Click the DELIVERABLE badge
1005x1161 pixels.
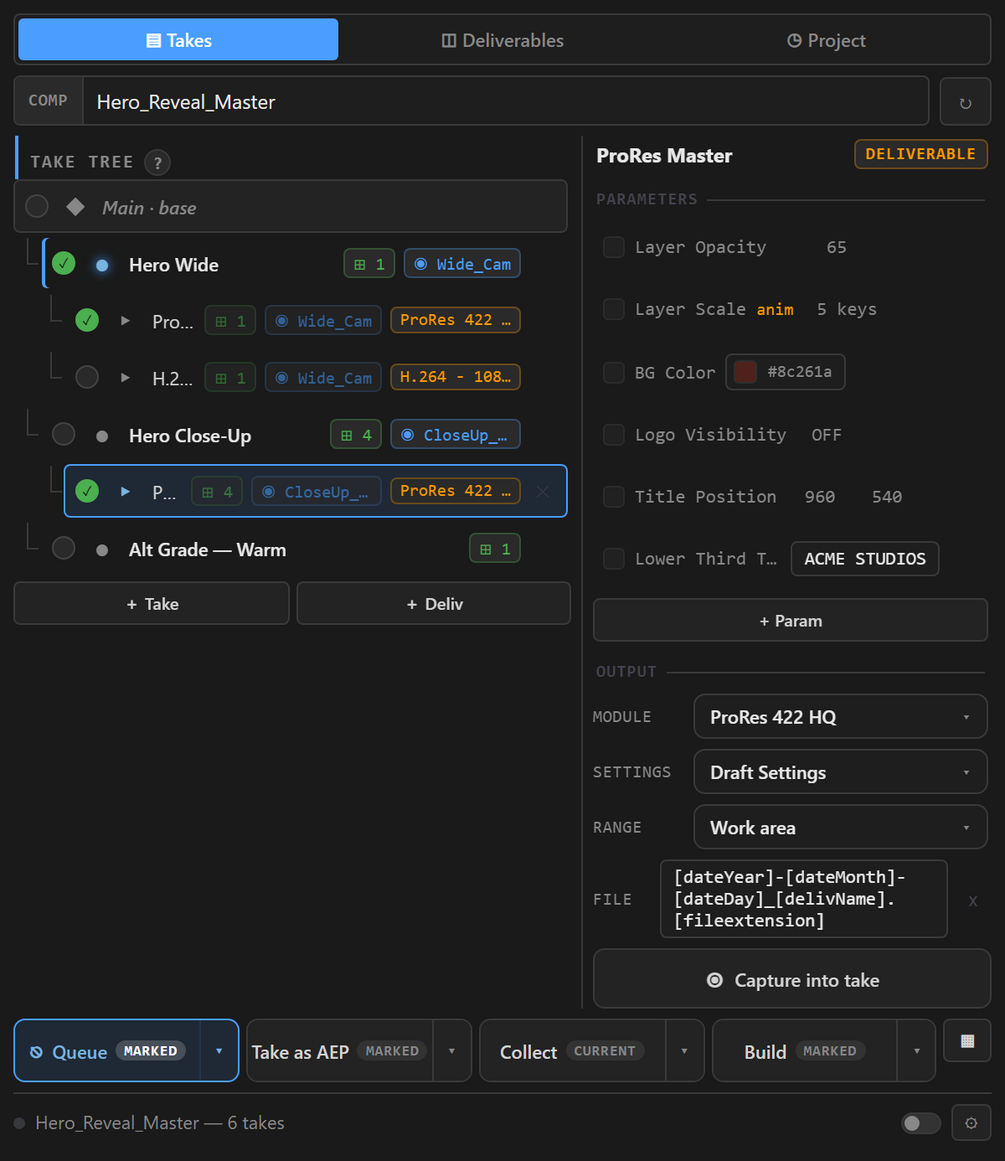pyautogui.click(x=921, y=154)
